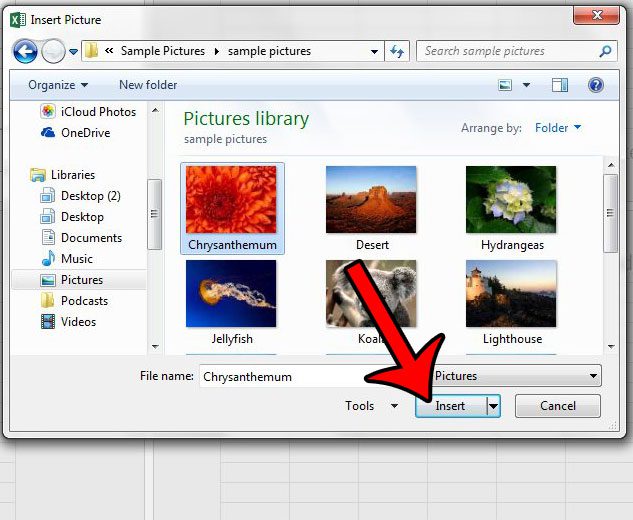
Task: Toggle the preview pane icon
Action: pyautogui.click(x=560, y=85)
